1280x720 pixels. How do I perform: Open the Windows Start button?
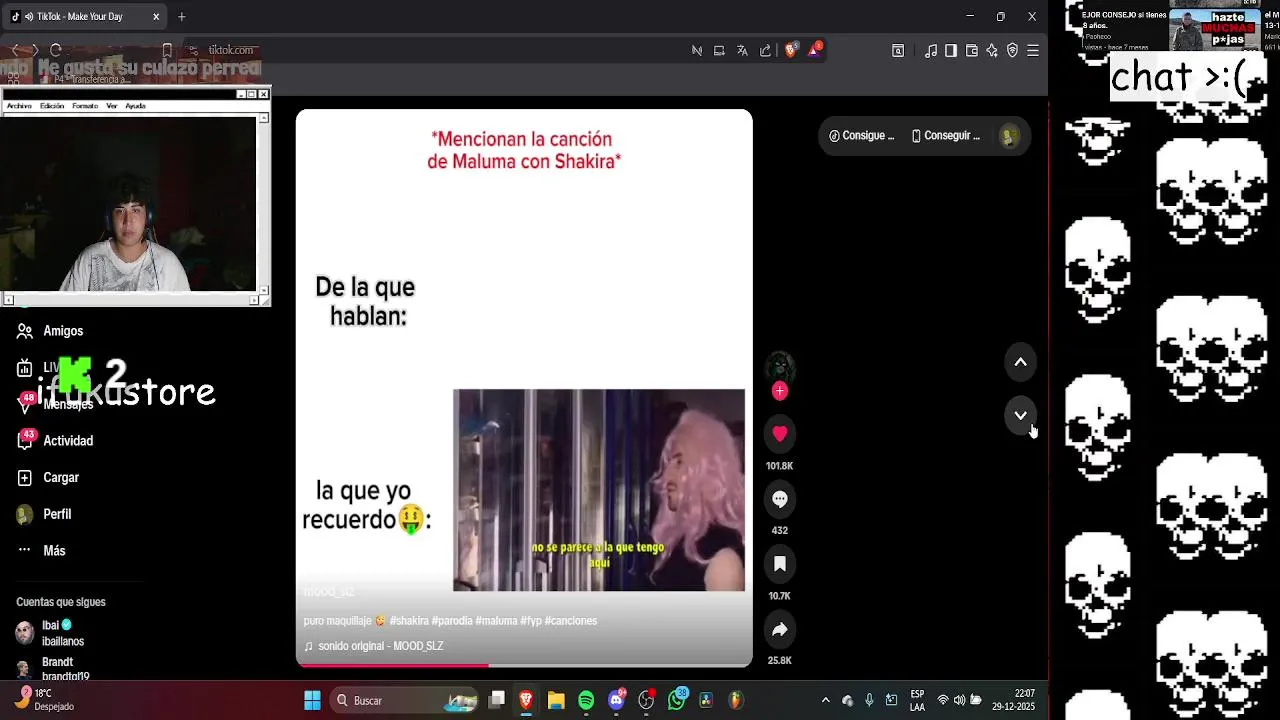pos(312,700)
